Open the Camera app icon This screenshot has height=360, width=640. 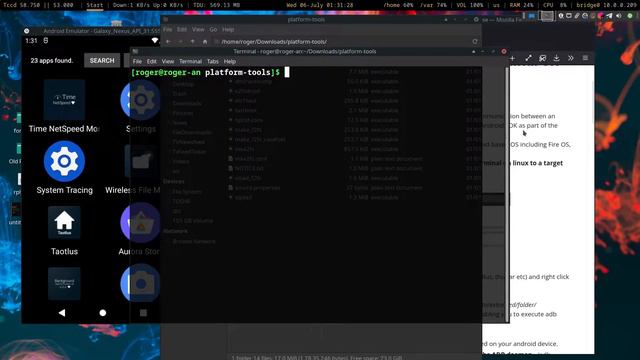tap(140, 283)
